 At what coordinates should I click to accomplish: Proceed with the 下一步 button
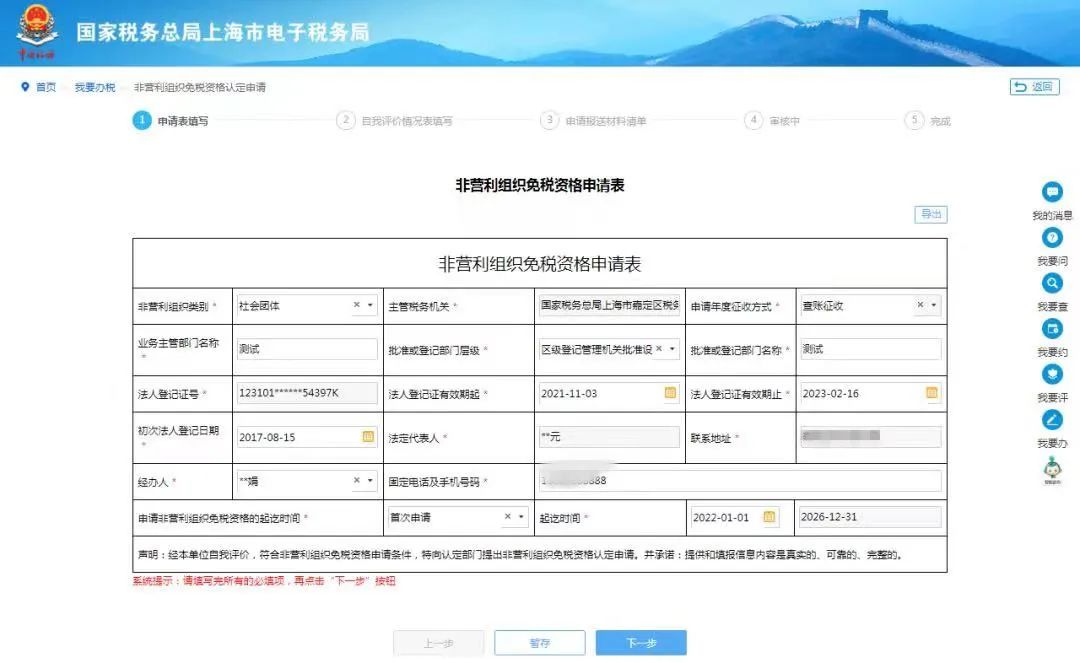coord(641,643)
